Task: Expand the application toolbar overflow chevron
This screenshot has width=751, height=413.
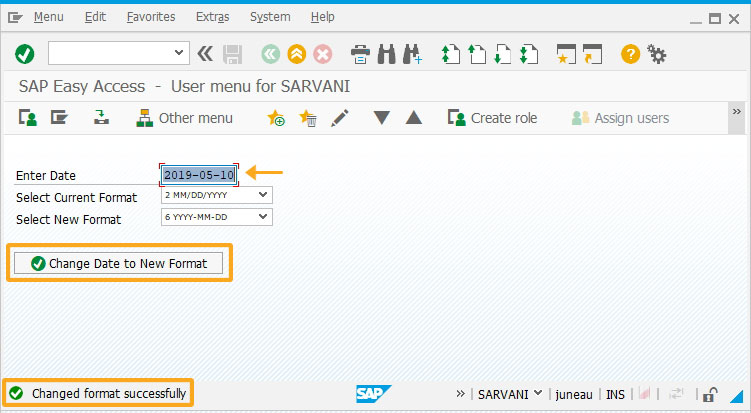Action: [737, 112]
